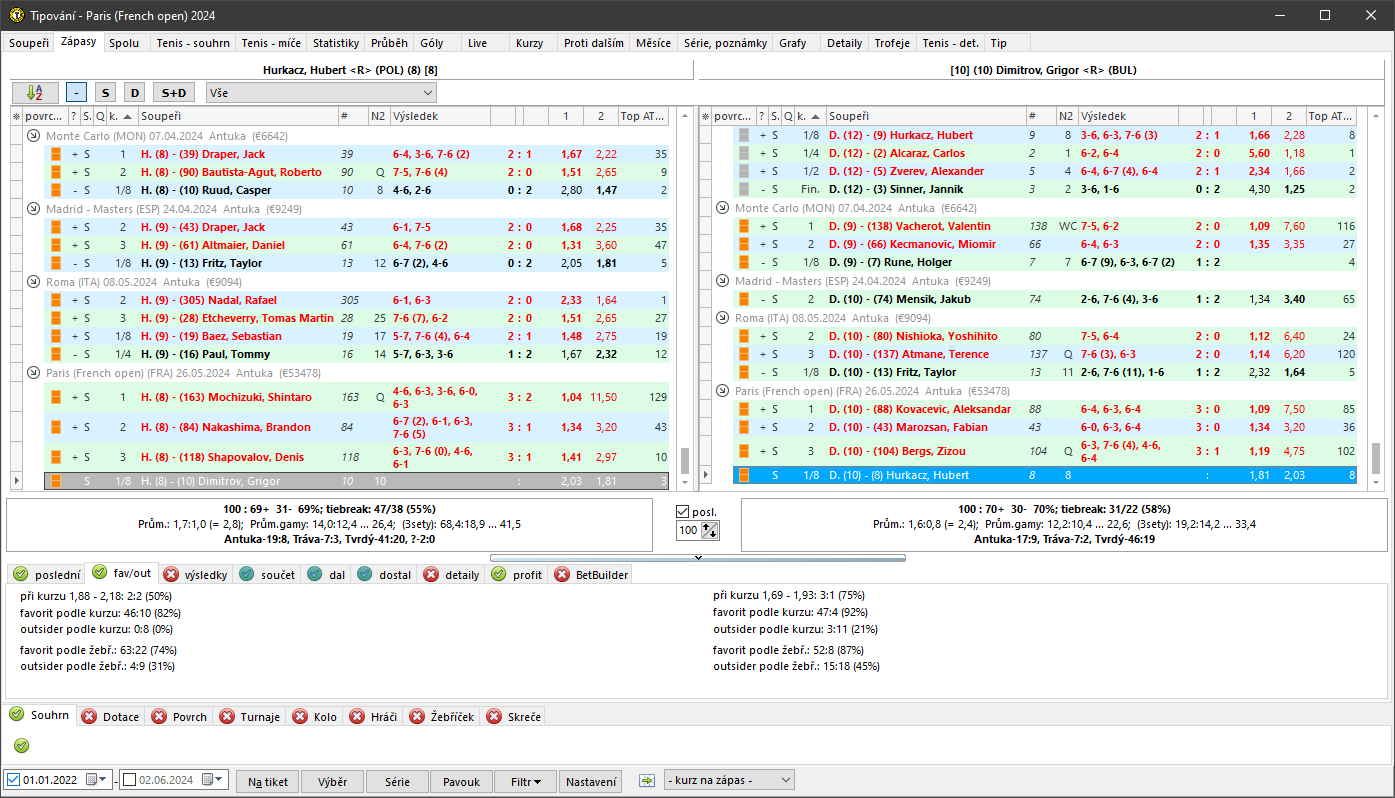1395x798 pixels.
Task: Collapse the Monte Carlo group in Hurkacz's list
Action: coord(34,136)
